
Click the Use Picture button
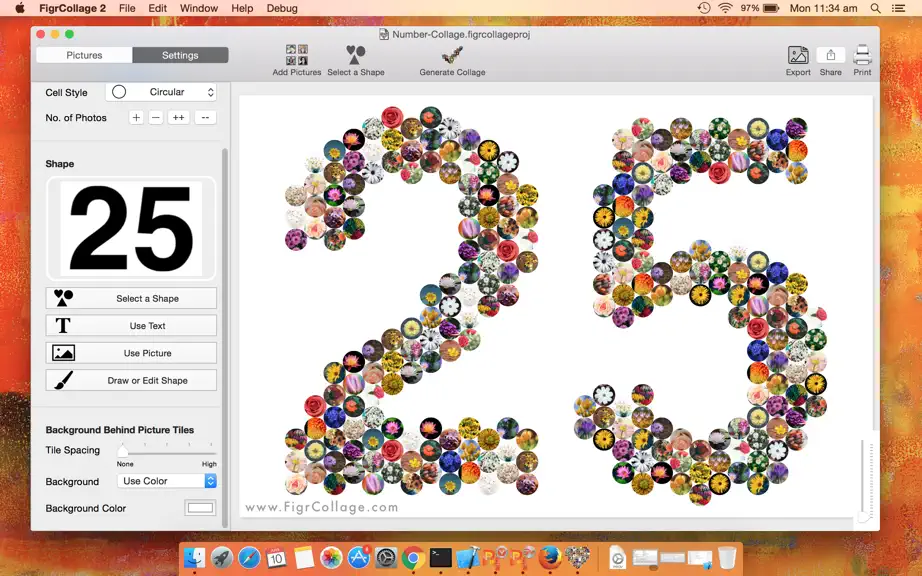click(131, 353)
